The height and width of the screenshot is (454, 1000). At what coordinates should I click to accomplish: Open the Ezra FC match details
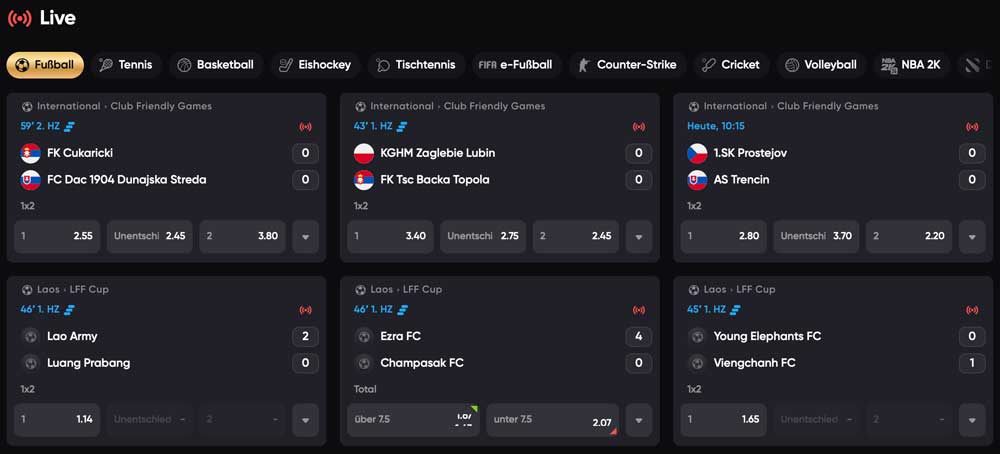400,337
